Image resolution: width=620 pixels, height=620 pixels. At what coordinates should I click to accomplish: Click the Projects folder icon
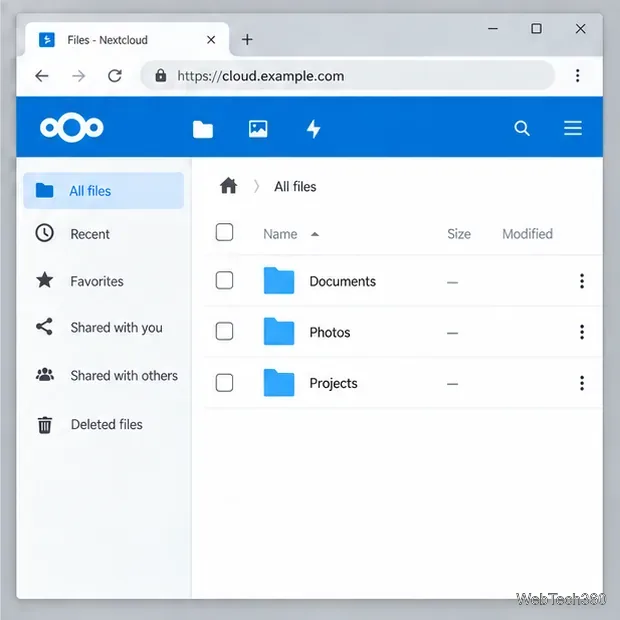tap(279, 382)
